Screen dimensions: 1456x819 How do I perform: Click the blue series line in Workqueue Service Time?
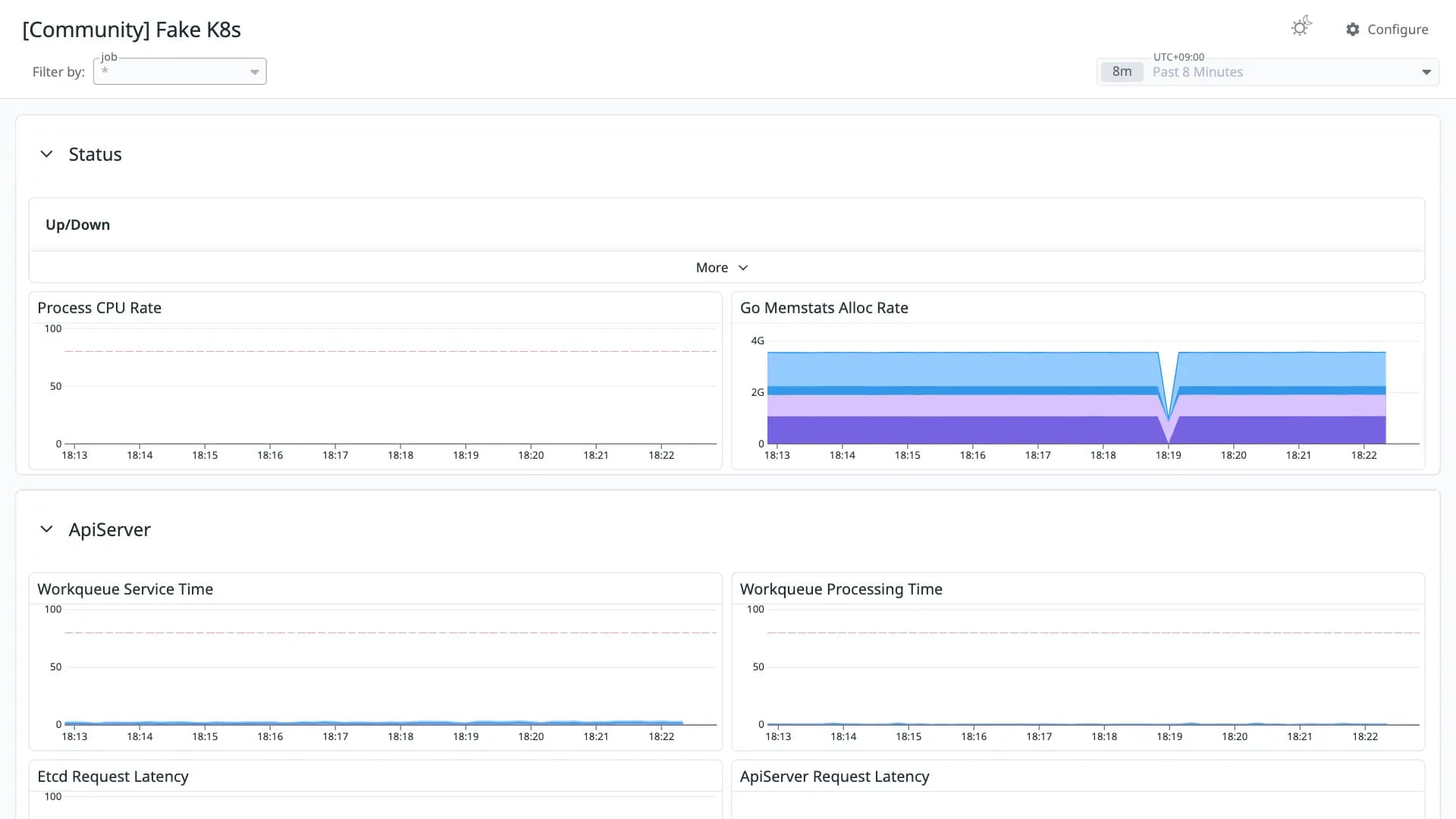[x=374, y=723]
